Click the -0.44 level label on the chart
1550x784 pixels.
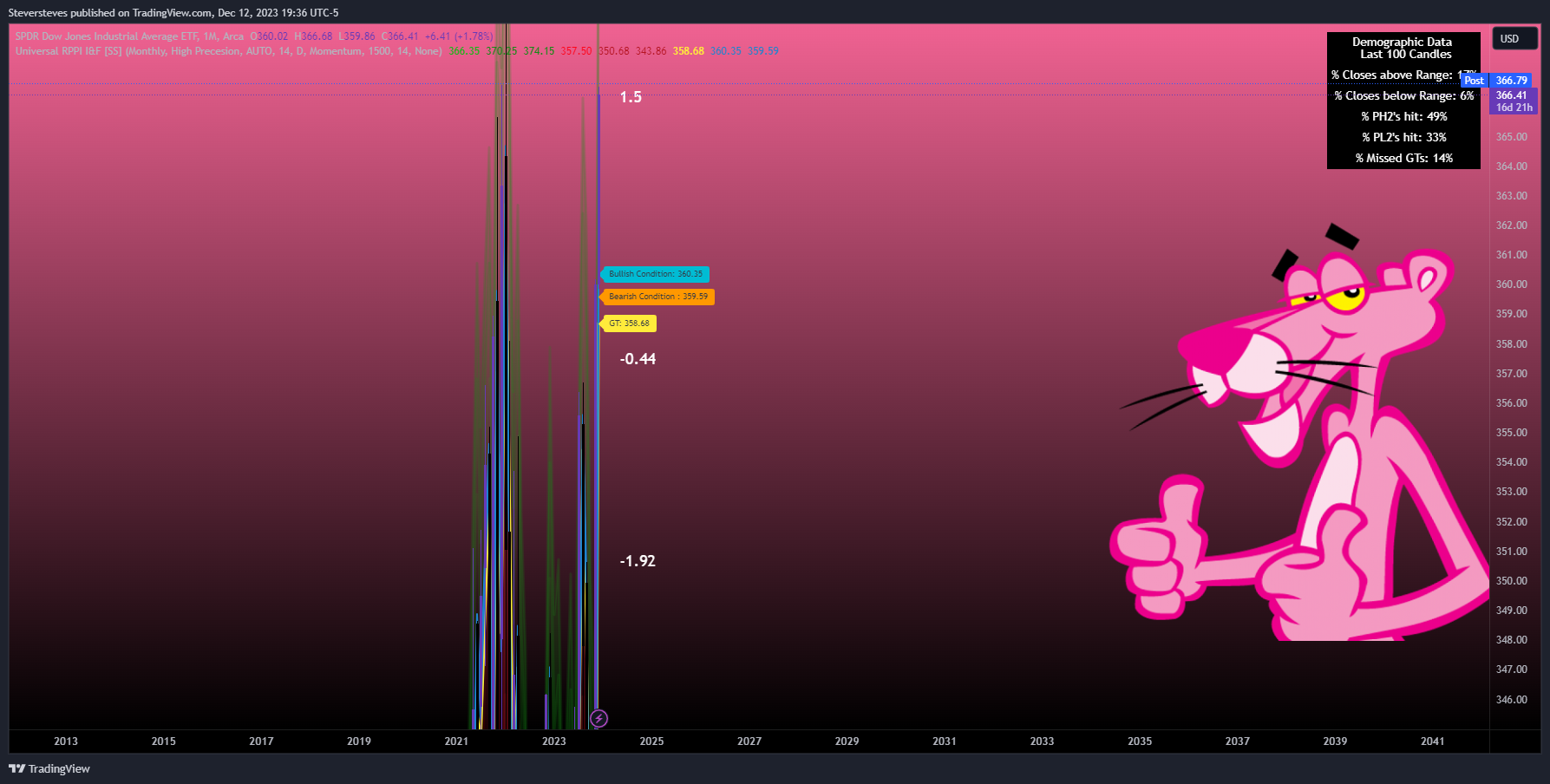pos(638,359)
